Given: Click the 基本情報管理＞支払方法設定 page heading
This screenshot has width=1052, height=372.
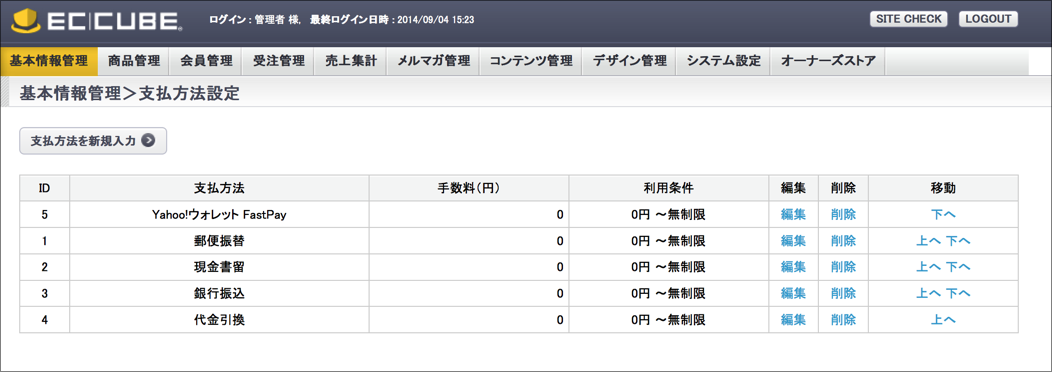Looking at the screenshot, I should pyautogui.click(x=129, y=93).
